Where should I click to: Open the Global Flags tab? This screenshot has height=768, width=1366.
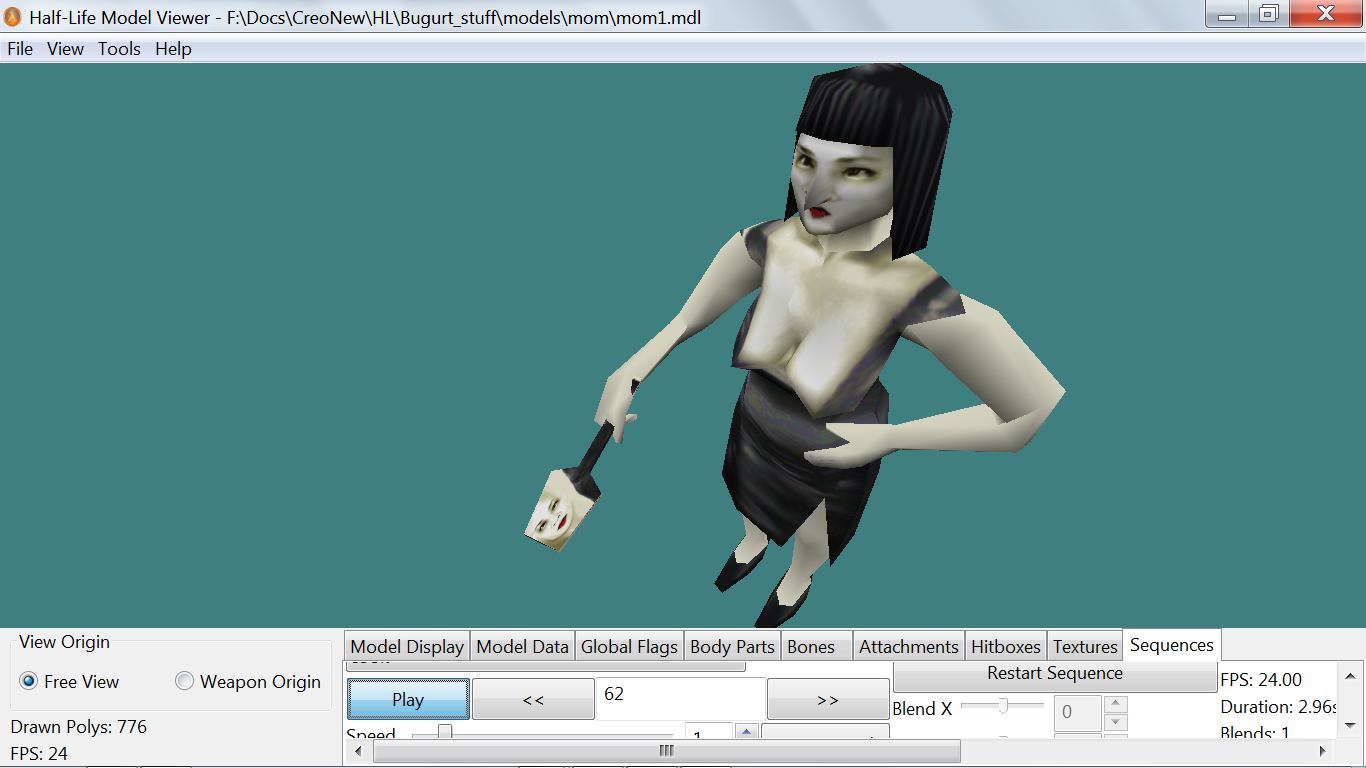[x=629, y=647]
